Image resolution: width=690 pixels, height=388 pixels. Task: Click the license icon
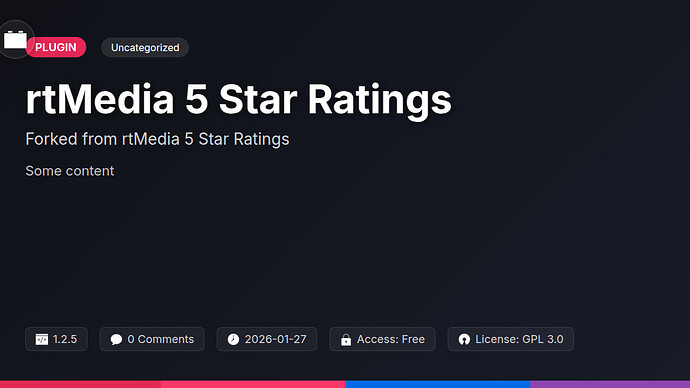(464, 339)
